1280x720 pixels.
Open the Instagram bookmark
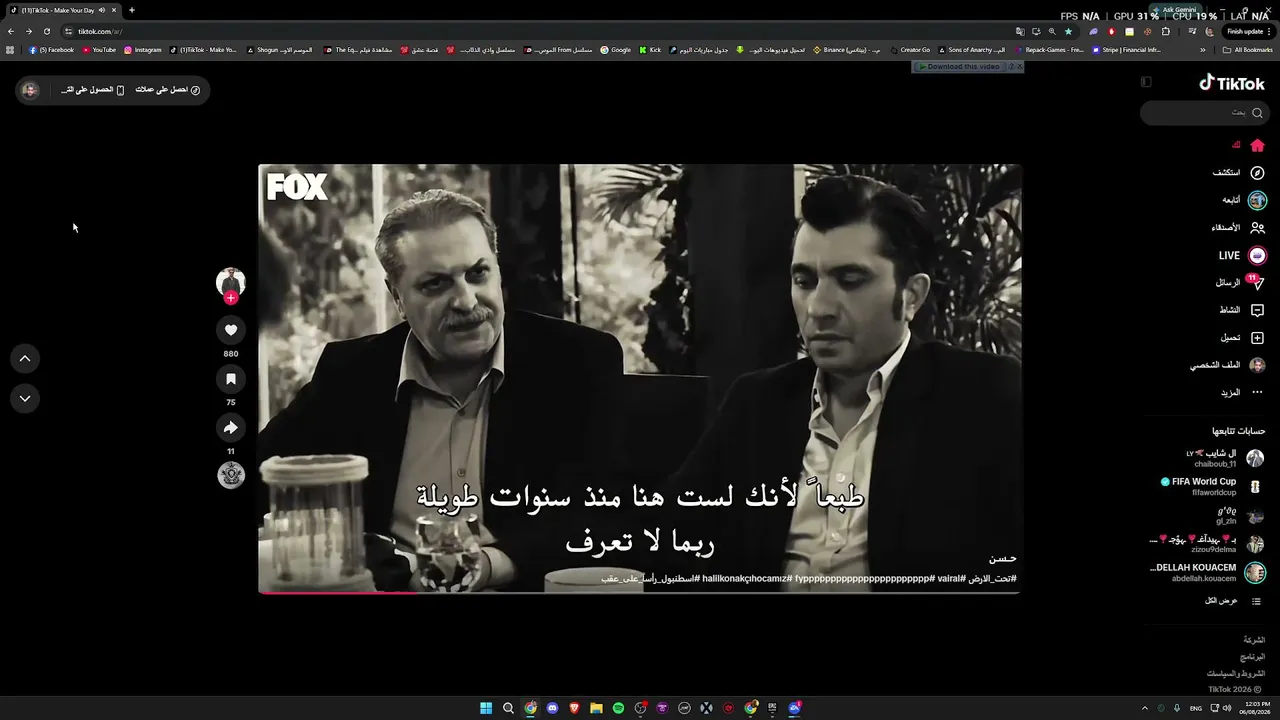(x=142, y=50)
